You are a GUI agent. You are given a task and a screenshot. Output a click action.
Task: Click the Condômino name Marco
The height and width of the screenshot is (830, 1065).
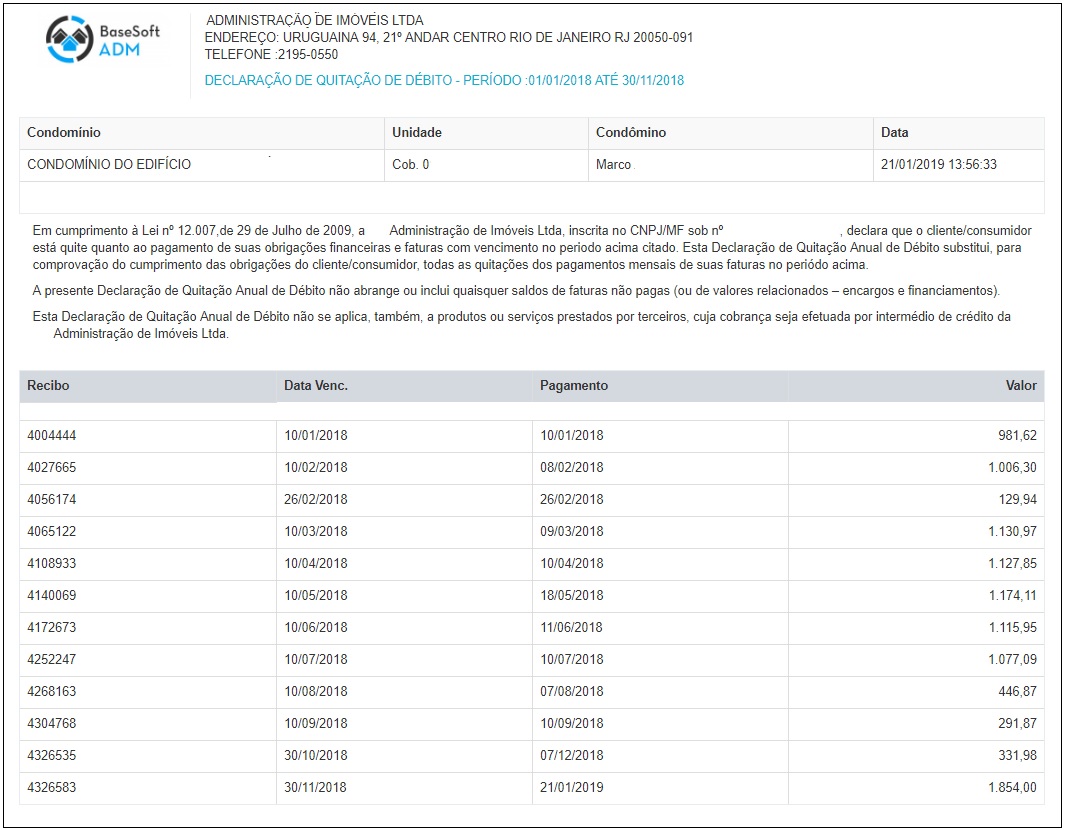pyautogui.click(x=613, y=165)
